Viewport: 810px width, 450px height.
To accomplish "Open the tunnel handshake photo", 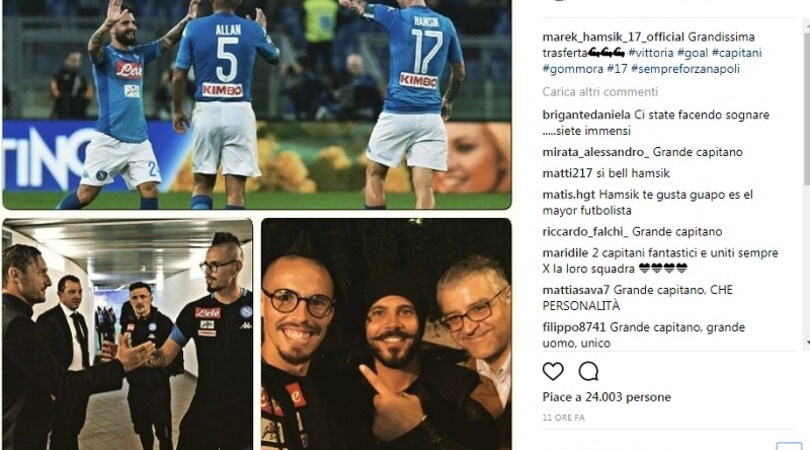I will [128, 334].
